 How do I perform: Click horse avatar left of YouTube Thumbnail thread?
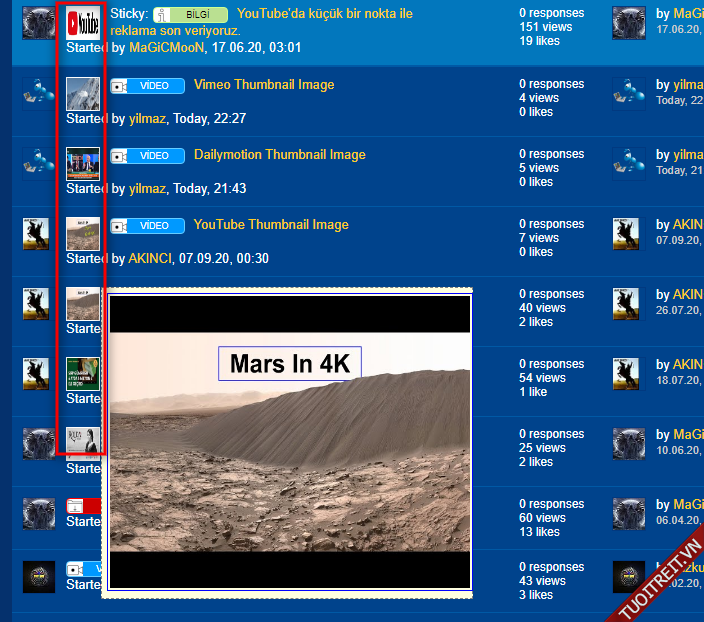tap(38, 233)
